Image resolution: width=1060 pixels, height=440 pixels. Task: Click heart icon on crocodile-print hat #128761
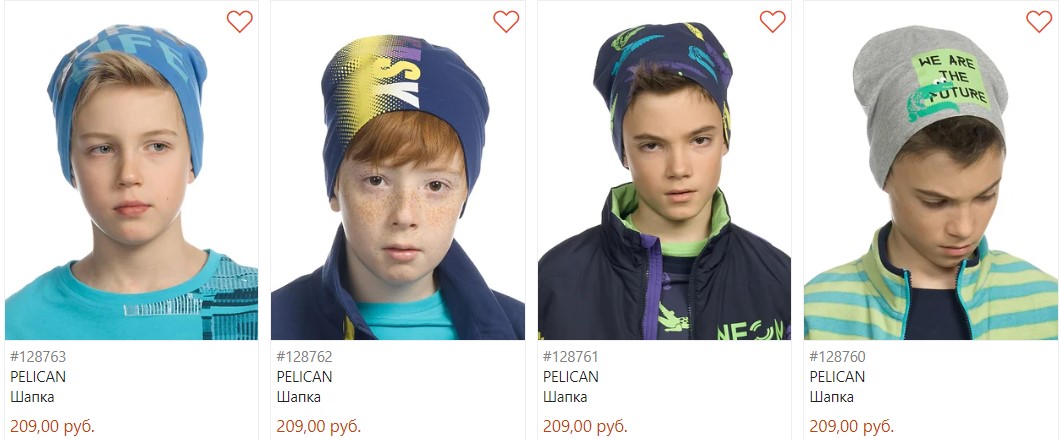point(773,22)
